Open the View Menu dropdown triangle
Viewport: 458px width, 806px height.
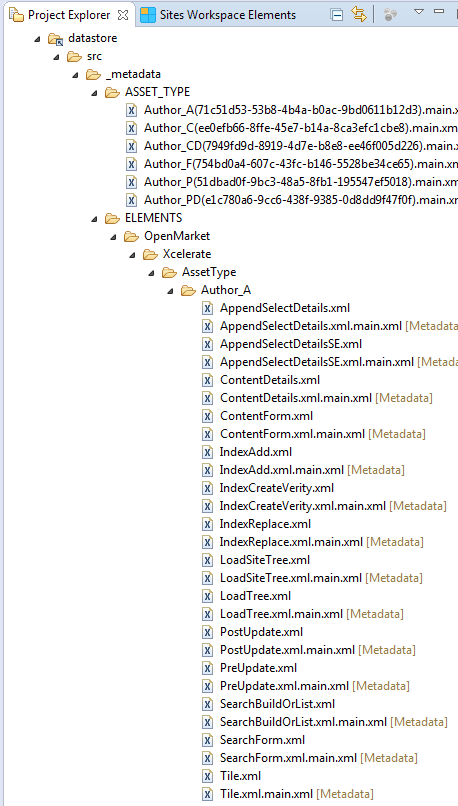coord(419,11)
